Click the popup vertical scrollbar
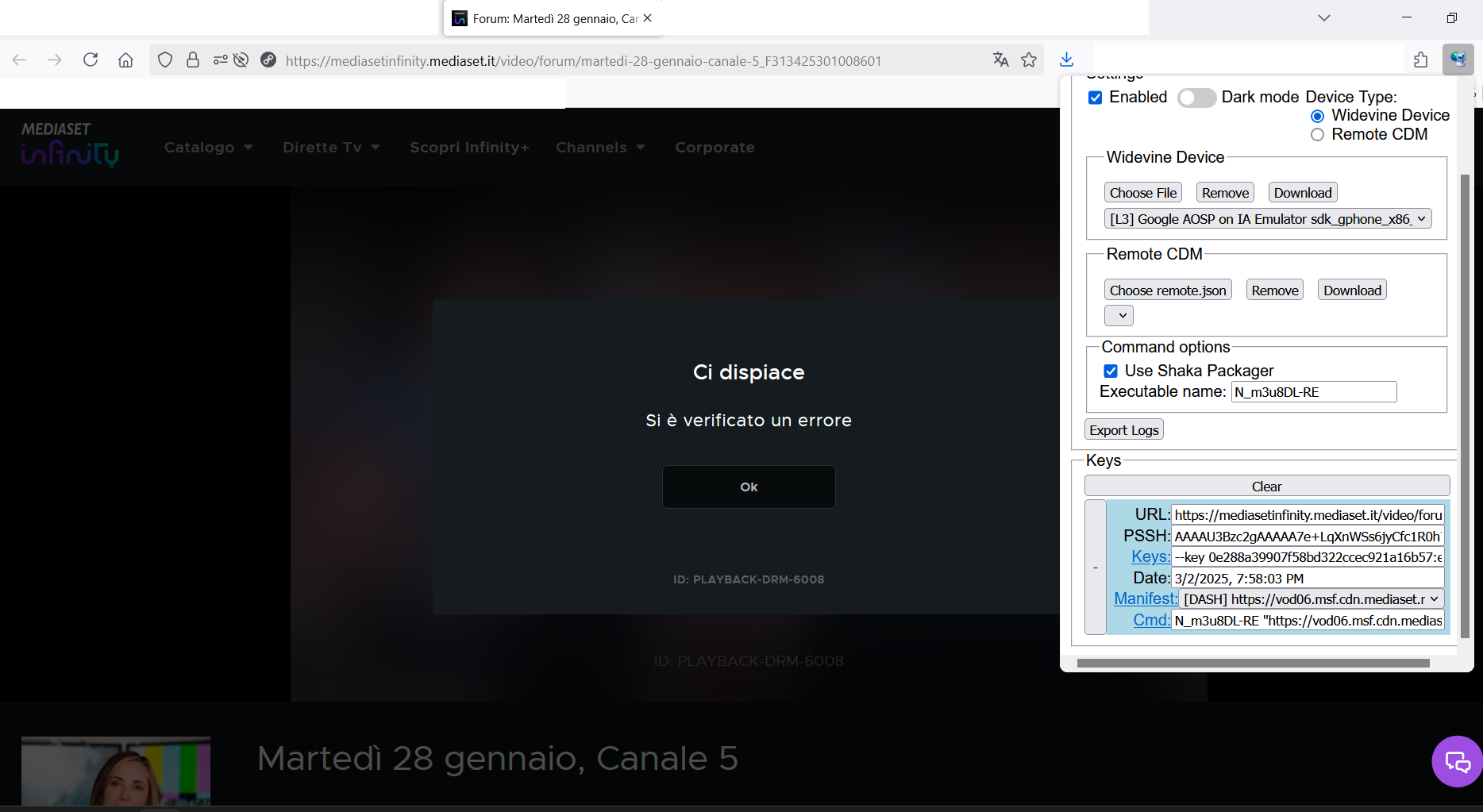 pos(1465,405)
